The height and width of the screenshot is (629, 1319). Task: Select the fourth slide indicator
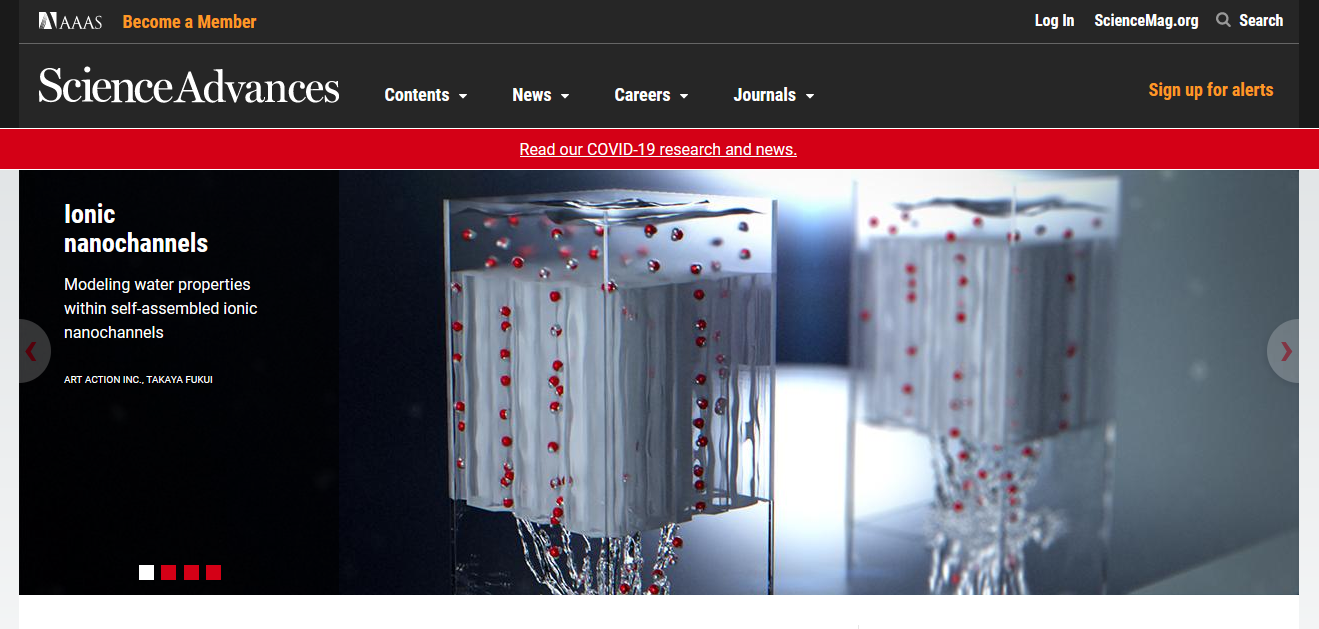(x=213, y=572)
